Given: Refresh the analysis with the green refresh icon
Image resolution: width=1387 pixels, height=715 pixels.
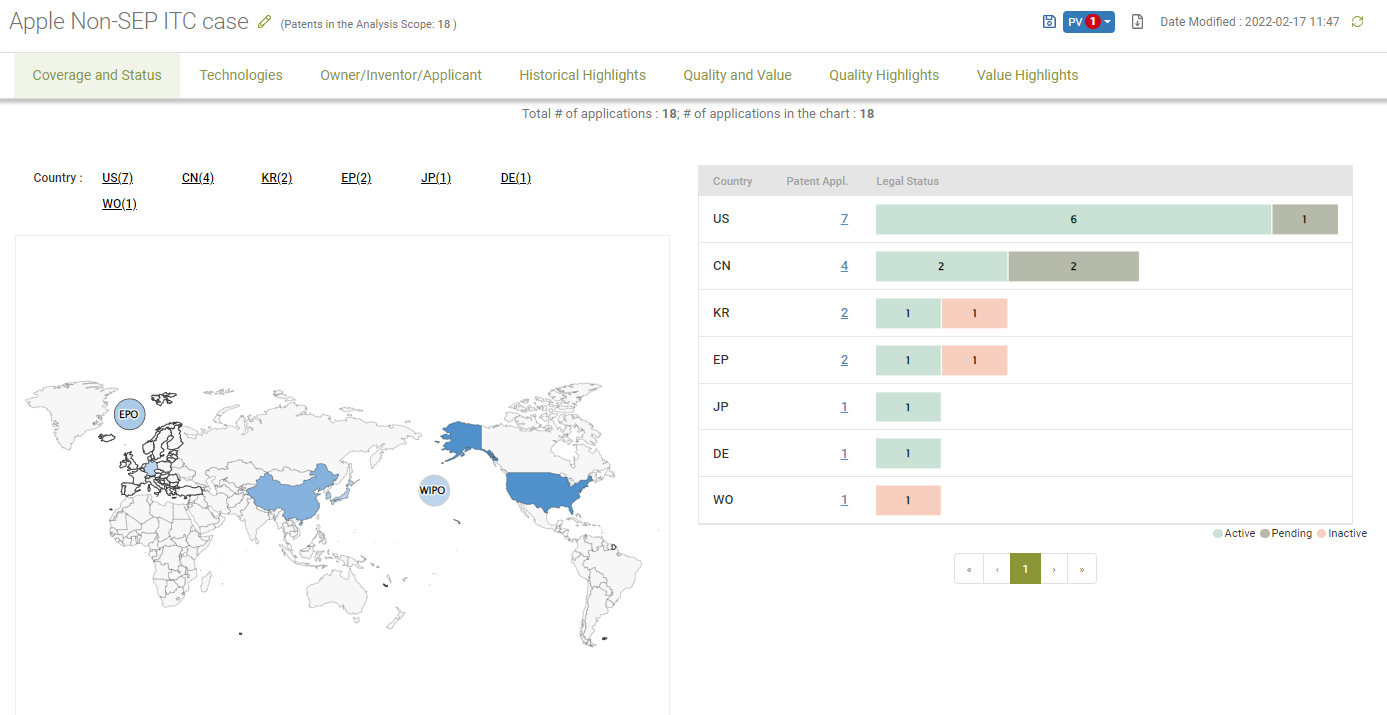Looking at the screenshot, I should (x=1357, y=22).
